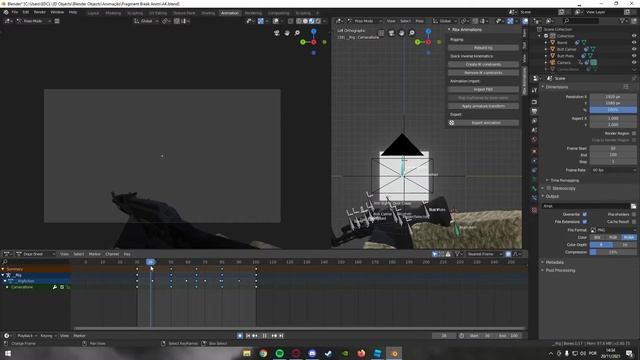Pause animation playback
Screen dimensions: 640x360
point(264,336)
